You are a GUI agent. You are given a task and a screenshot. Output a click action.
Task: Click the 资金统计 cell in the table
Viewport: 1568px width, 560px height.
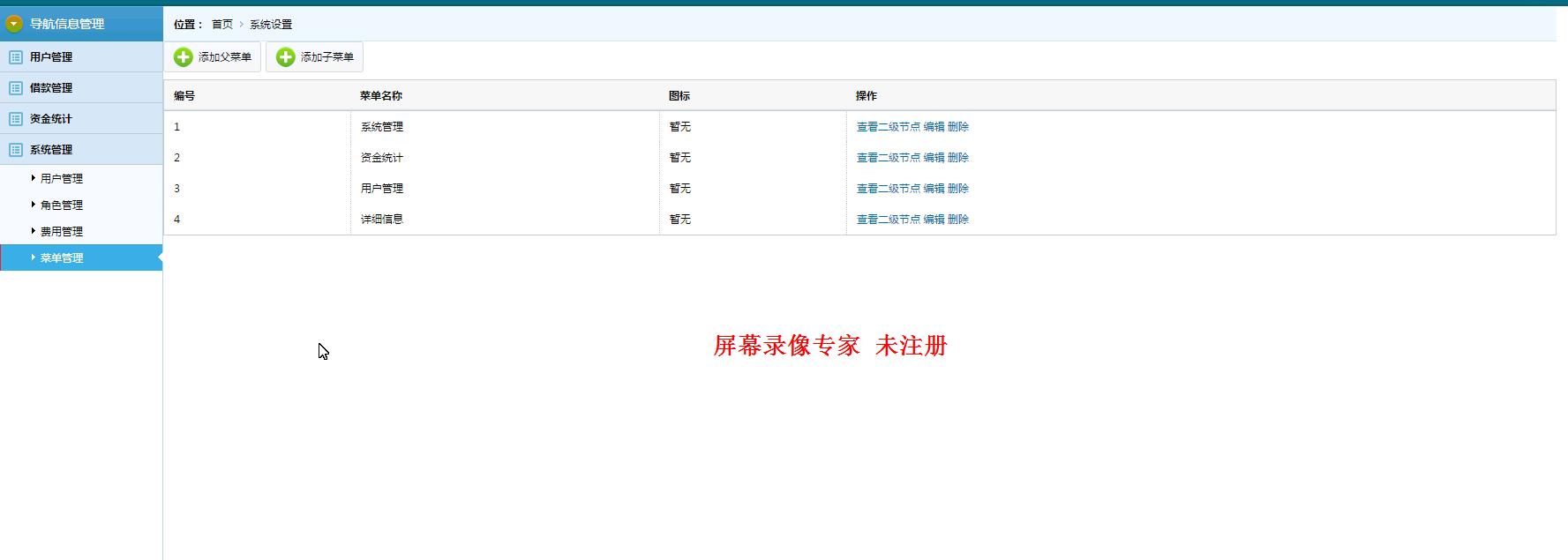(382, 158)
